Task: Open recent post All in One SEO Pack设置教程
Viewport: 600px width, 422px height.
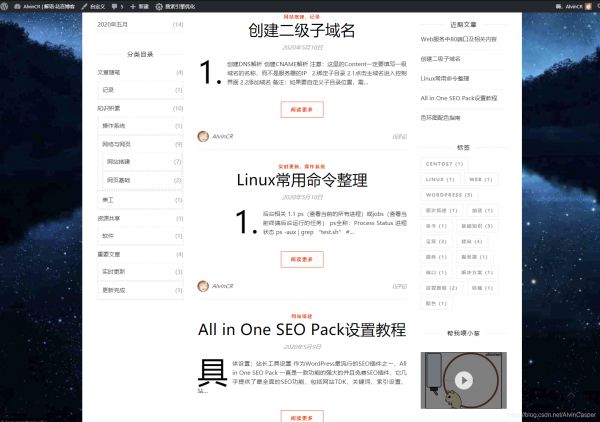Action: tap(459, 98)
